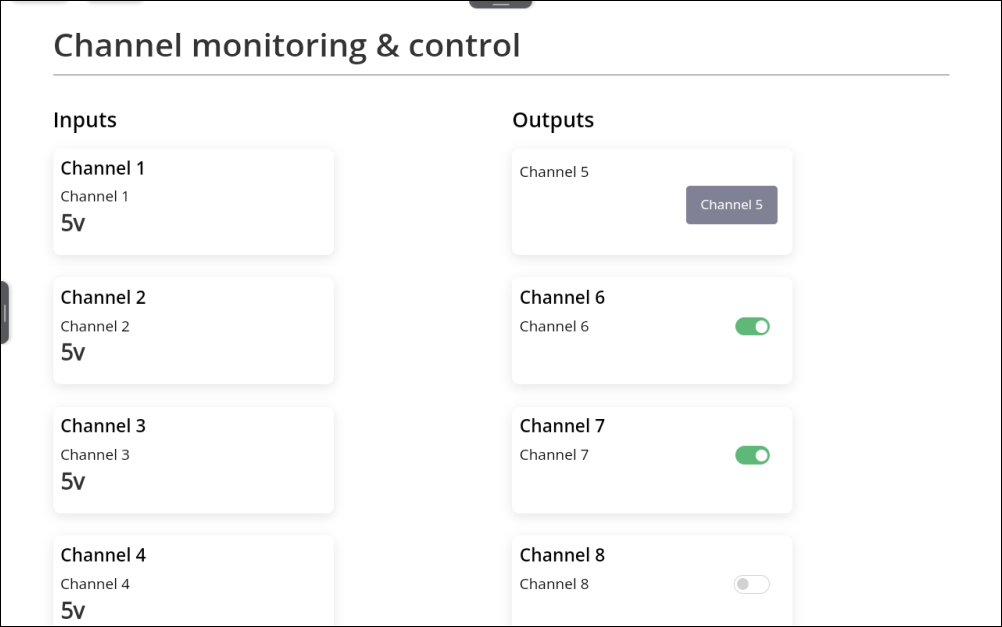The height and width of the screenshot is (627, 1002).
Task: Turn off the Channel 6 toggle
Action: [x=752, y=326]
